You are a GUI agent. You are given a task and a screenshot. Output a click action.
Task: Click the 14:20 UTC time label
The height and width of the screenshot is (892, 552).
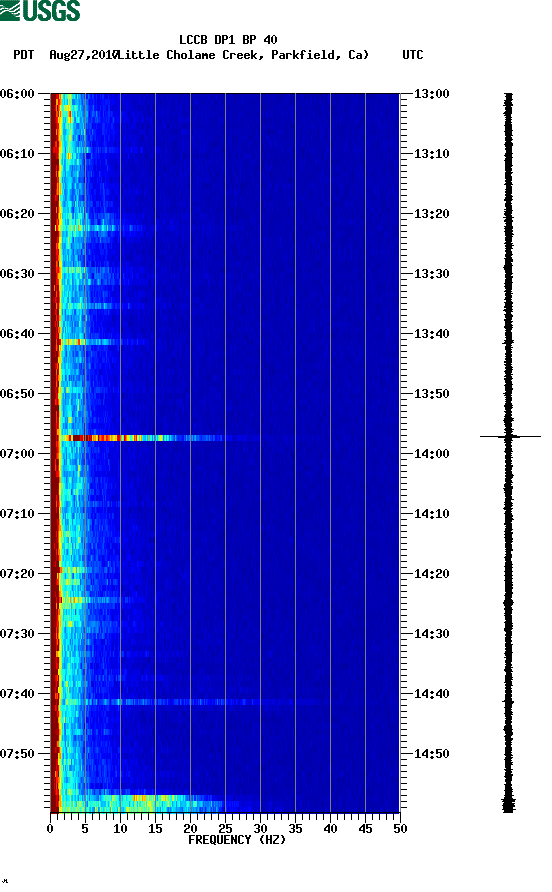click(x=431, y=573)
